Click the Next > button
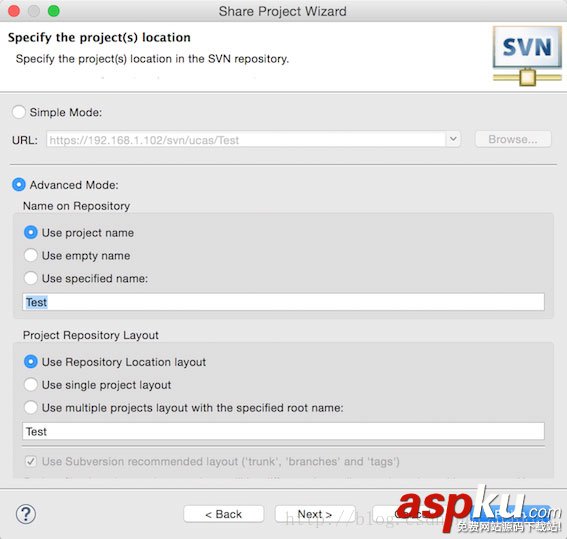 pos(315,514)
